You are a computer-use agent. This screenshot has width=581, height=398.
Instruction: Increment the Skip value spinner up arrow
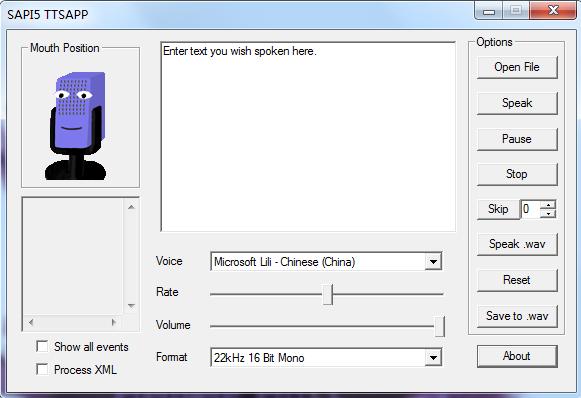548,205
